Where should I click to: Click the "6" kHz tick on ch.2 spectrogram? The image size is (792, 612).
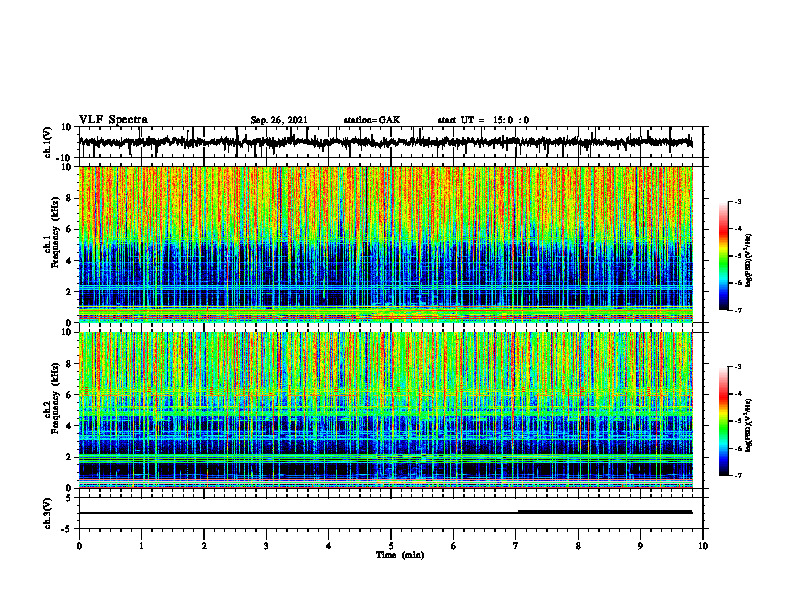[x=70, y=395]
